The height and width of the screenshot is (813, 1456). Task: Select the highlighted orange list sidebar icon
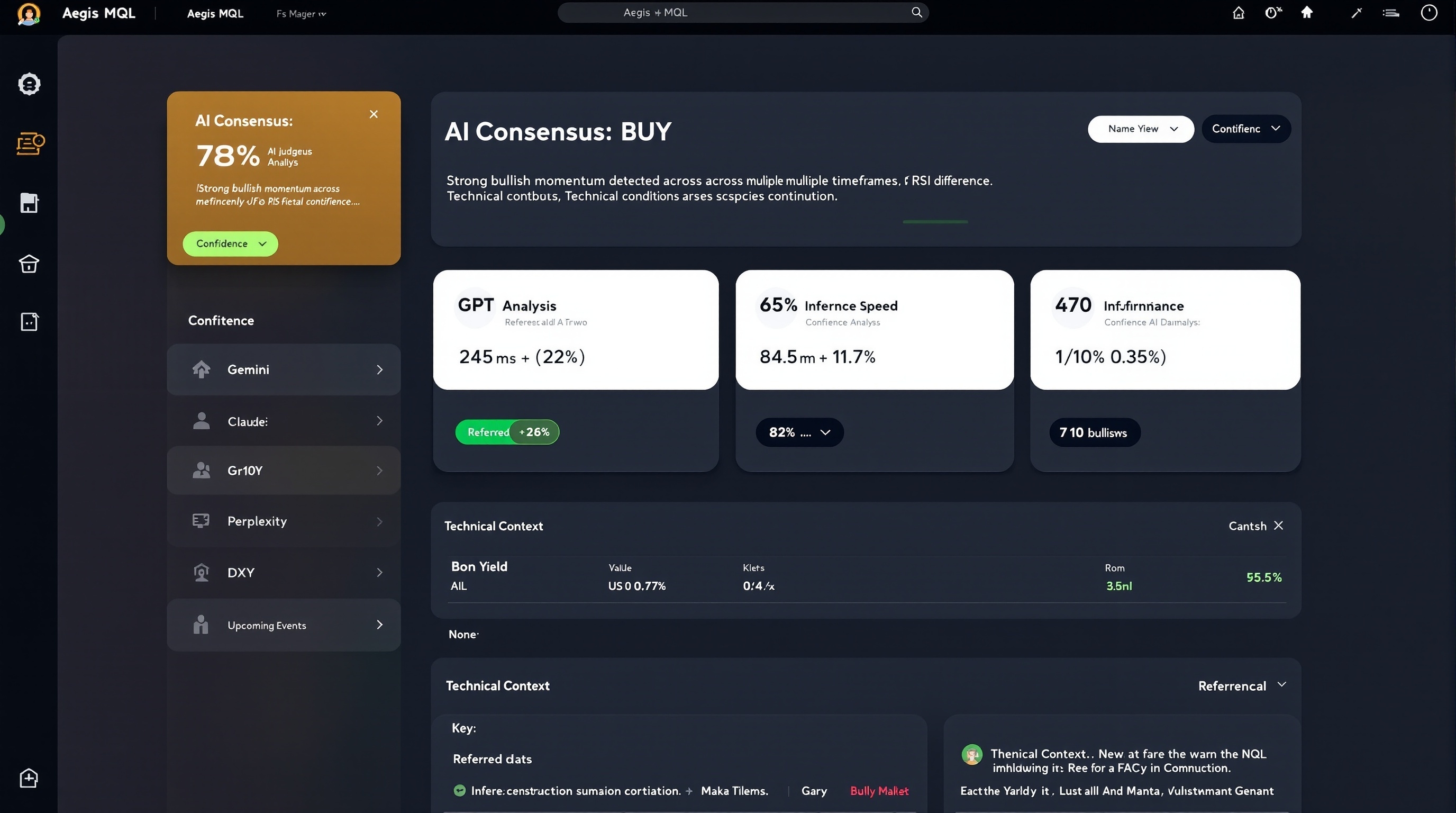pos(30,143)
